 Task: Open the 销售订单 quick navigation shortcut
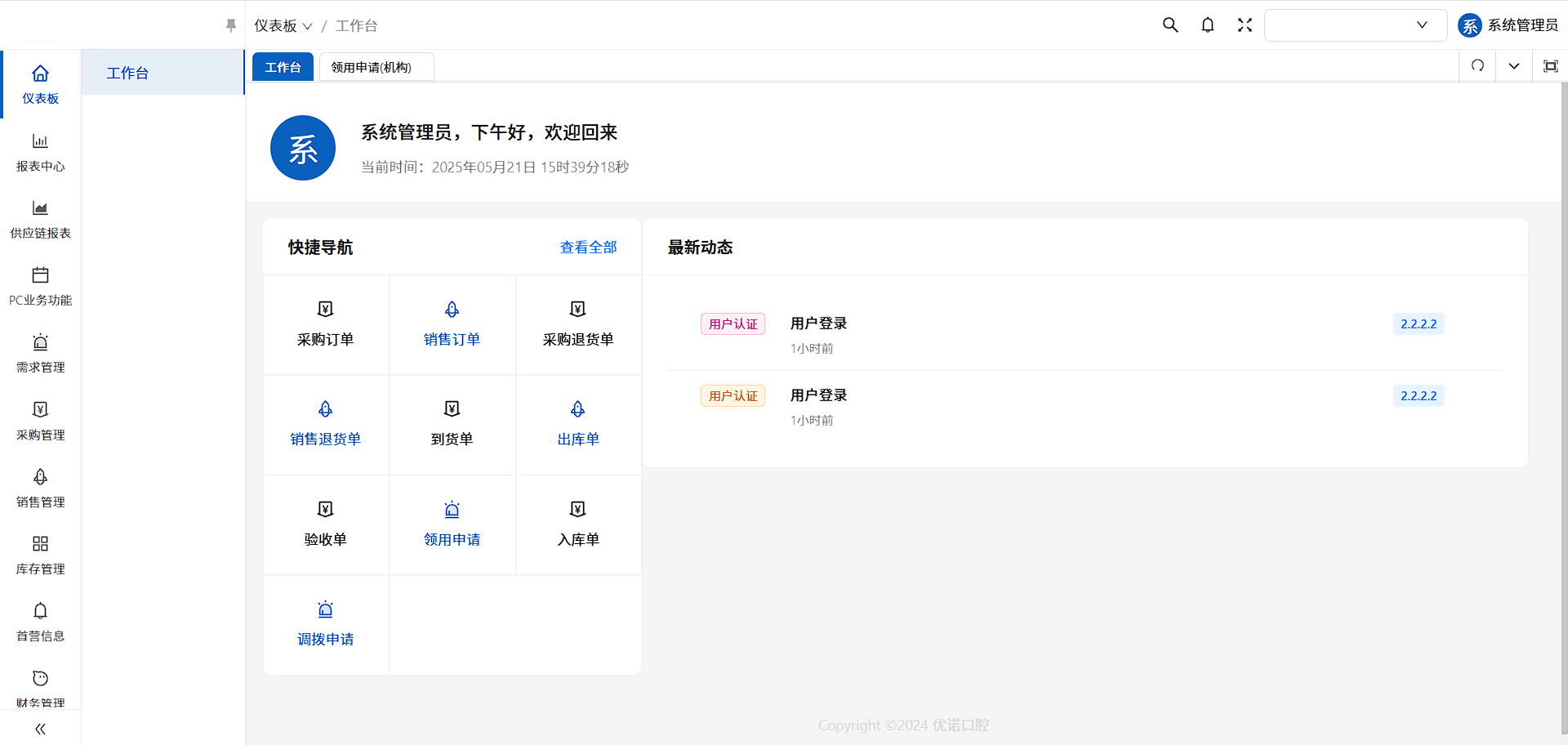tap(452, 324)
